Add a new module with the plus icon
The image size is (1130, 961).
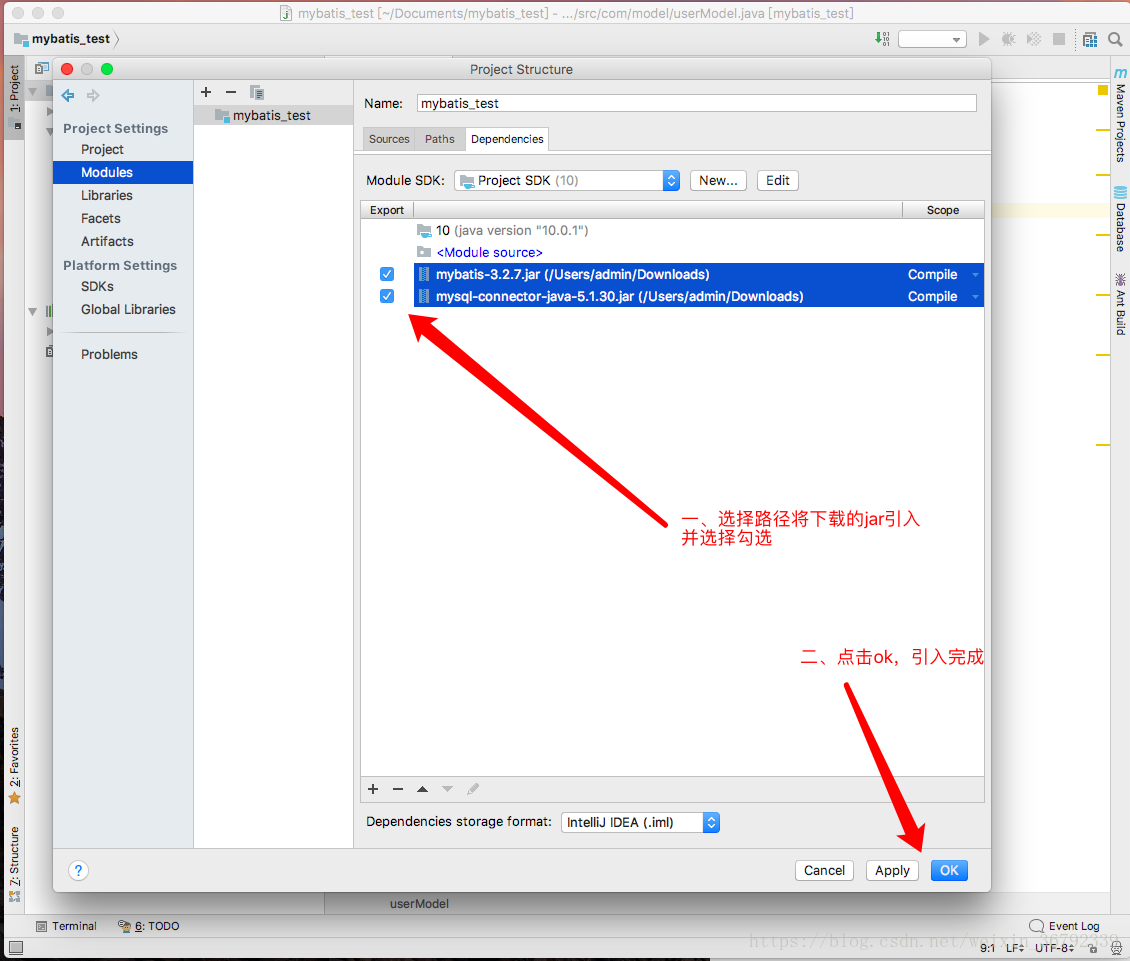(206, 92)
